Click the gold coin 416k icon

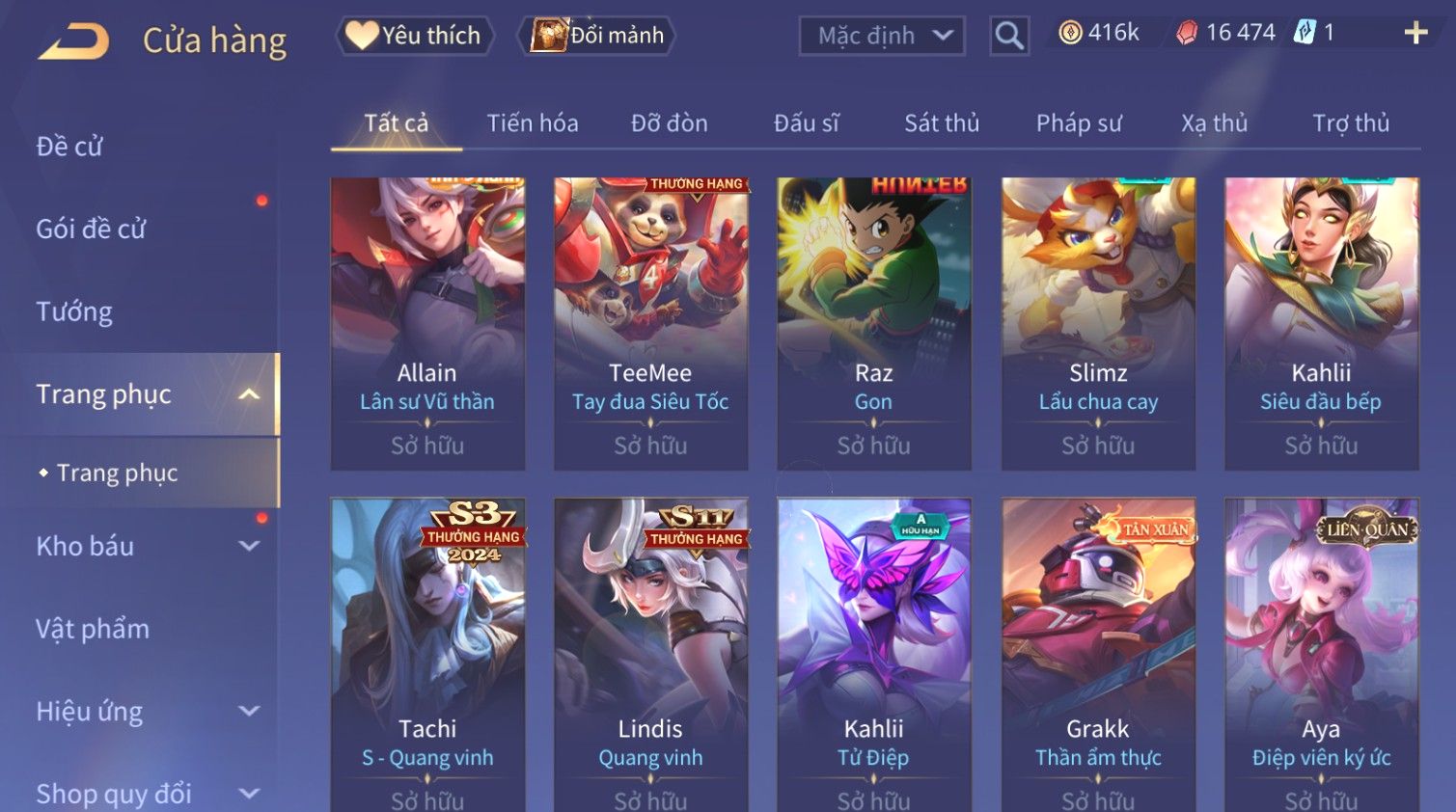click(x=1070, y=33)
